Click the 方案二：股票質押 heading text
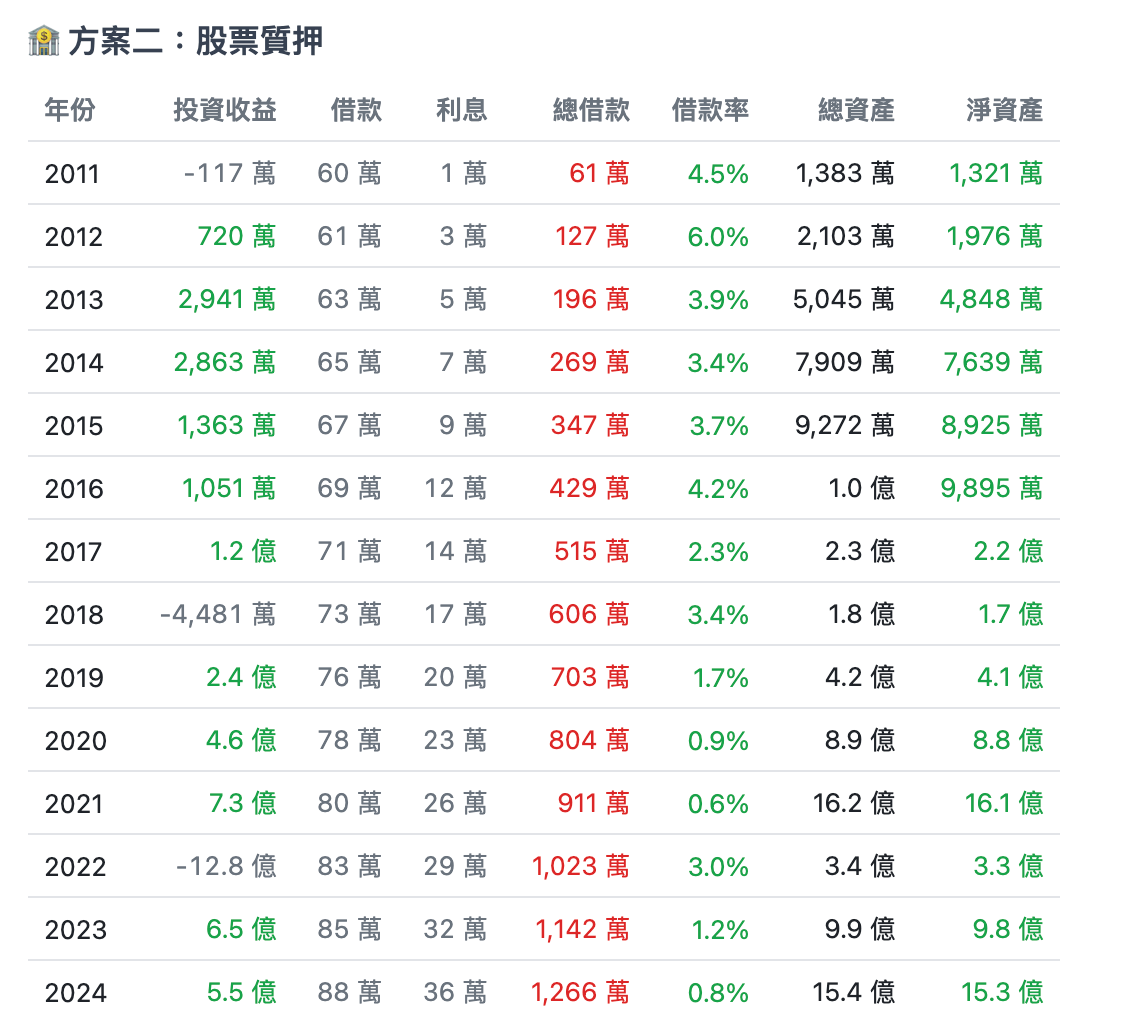The width and height of the screenshot is (1132, 1020). pos(195,42)
